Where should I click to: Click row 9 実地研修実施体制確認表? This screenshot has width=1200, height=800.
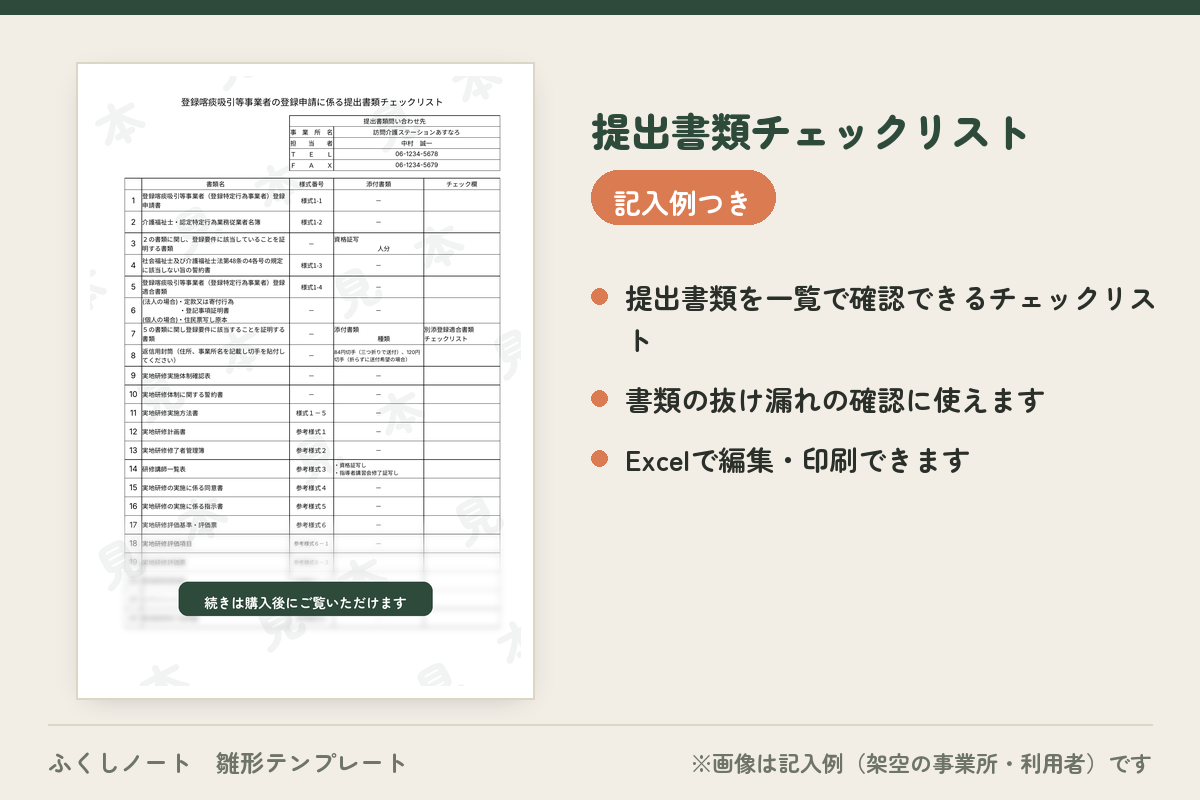[x=215, y=376]
